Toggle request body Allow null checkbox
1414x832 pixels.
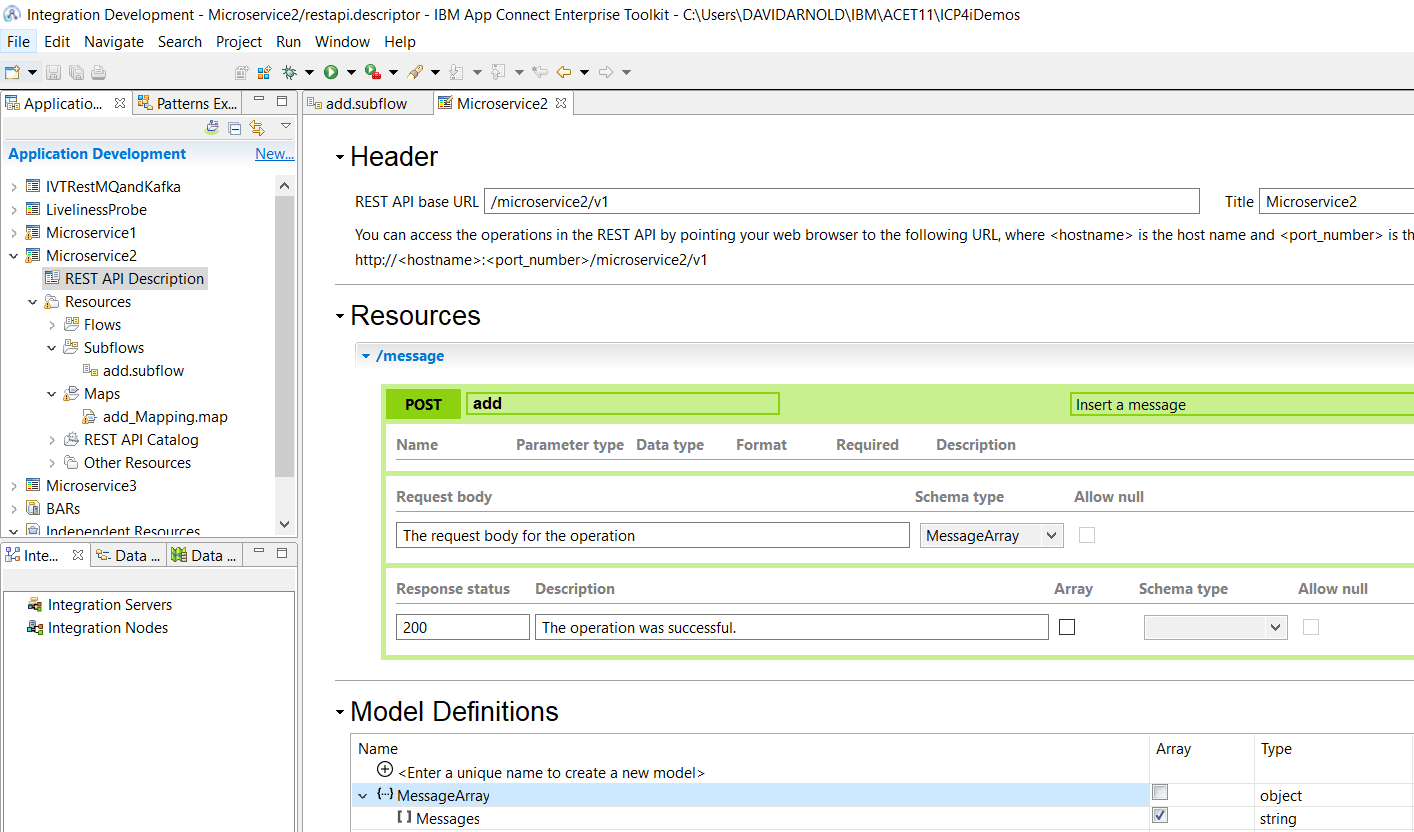[x=1087, y=536]
